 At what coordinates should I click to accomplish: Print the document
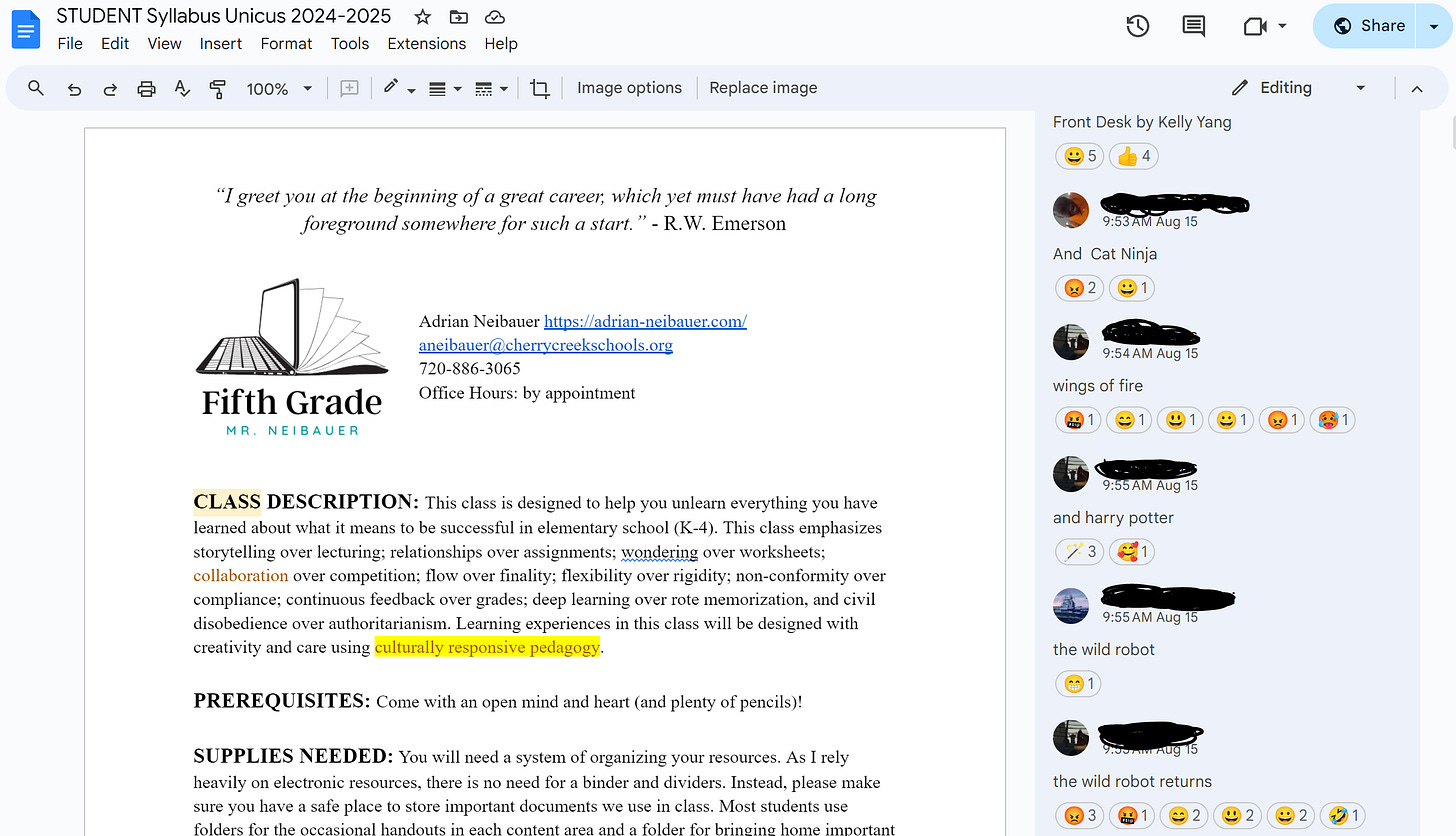146,88
